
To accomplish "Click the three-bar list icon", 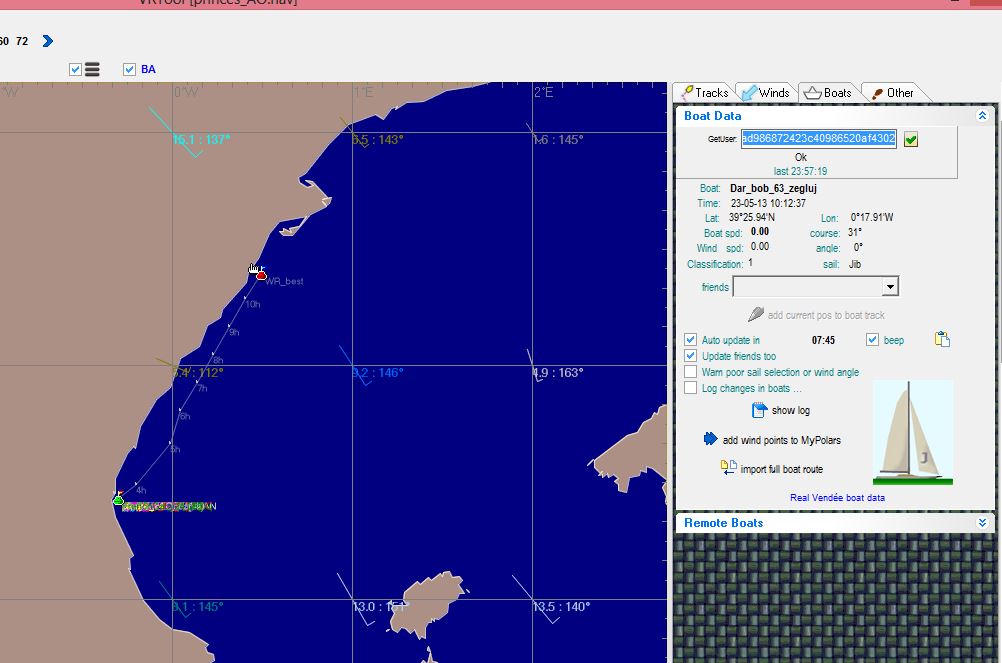I will click(x=92, y=69).
